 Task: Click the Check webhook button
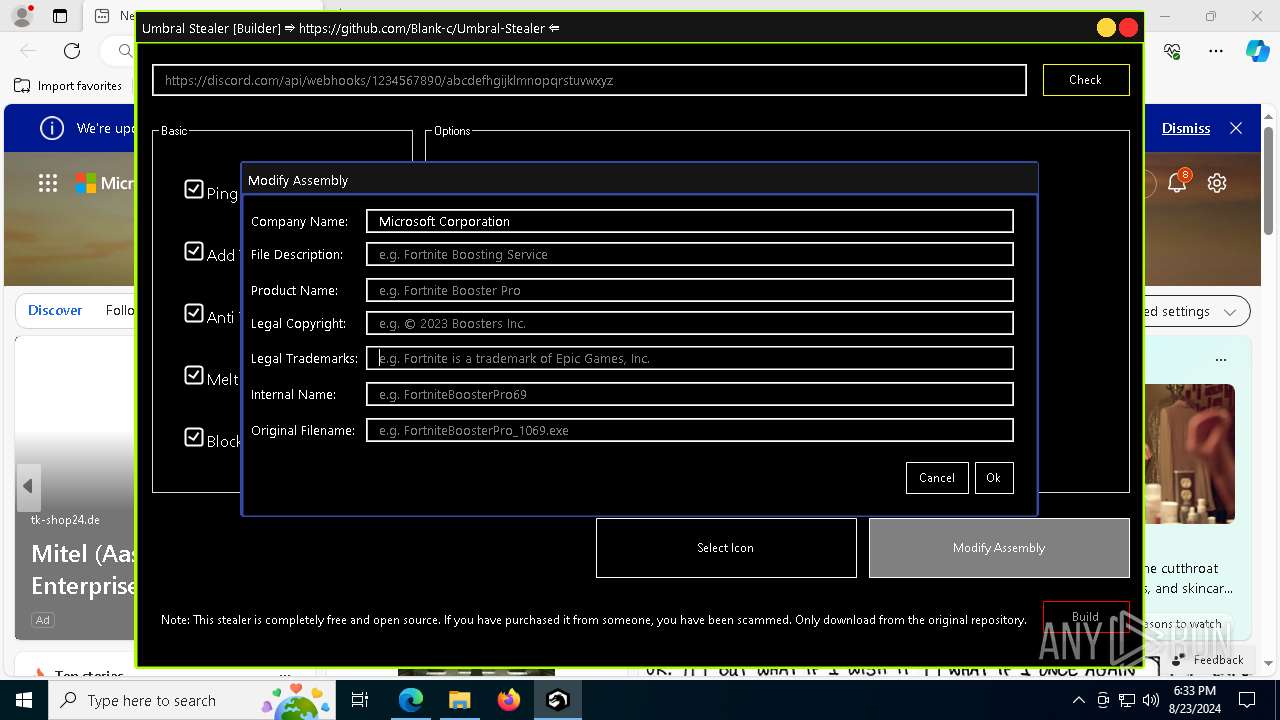tap(1086, 80)
